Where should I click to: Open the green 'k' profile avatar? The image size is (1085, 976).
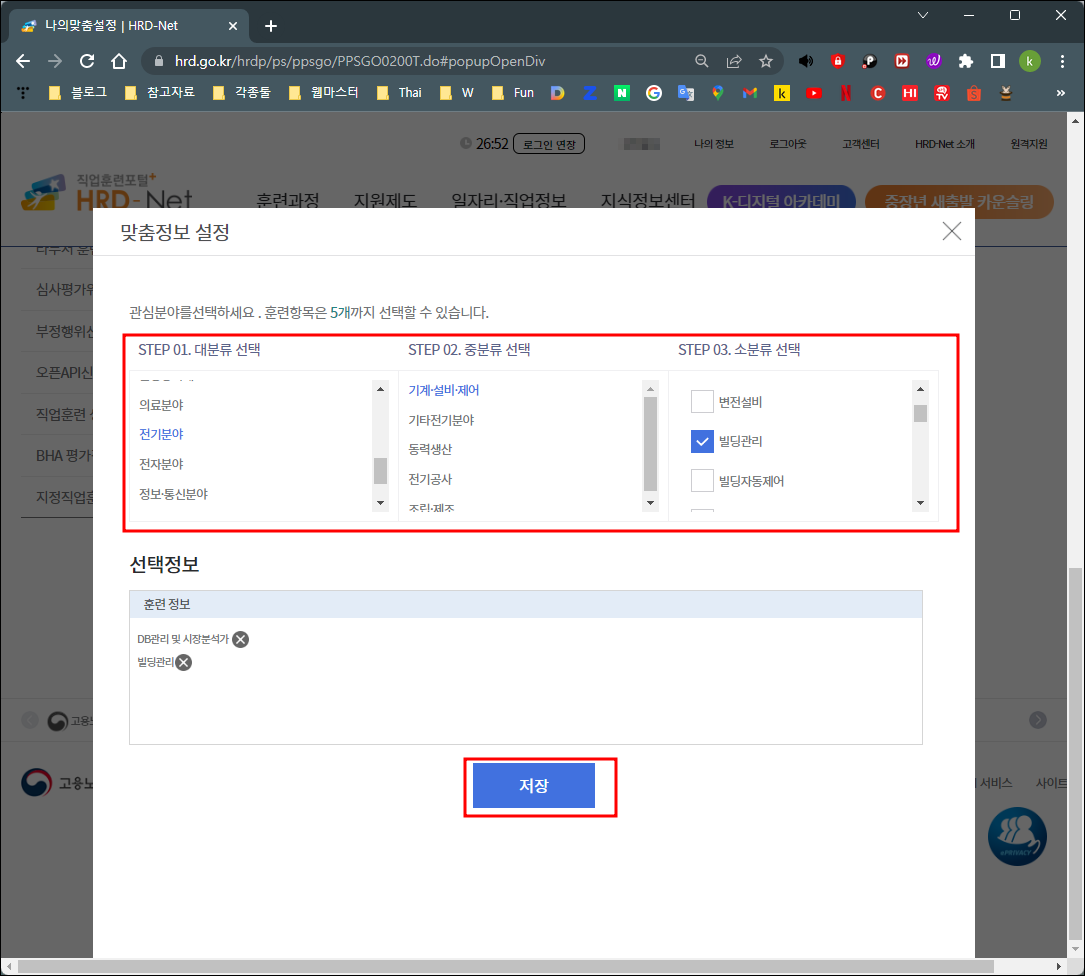[1029, 61]
